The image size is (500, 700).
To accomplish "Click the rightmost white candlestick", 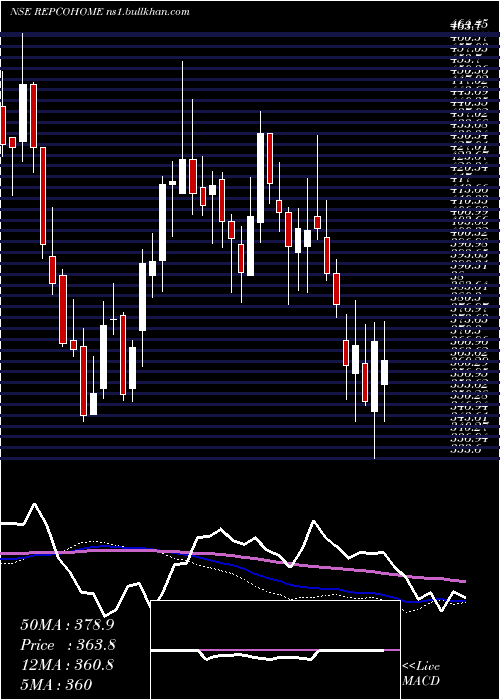I will point(384,372).
